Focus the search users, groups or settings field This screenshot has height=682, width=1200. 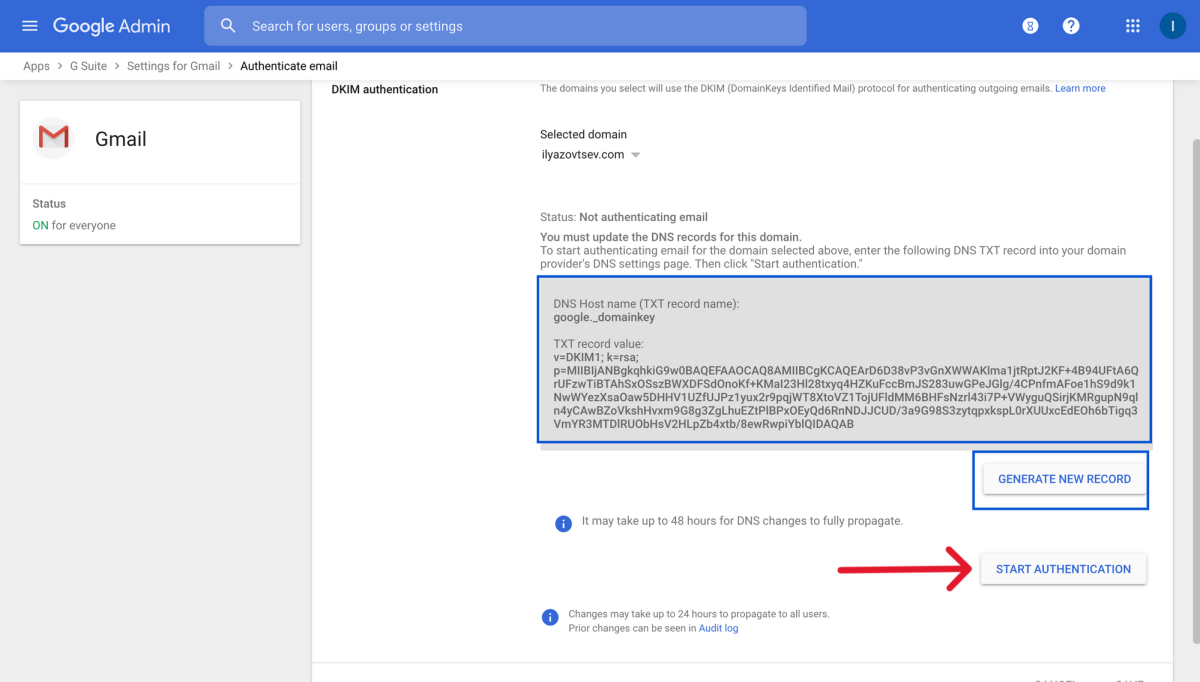pos(505,26)
